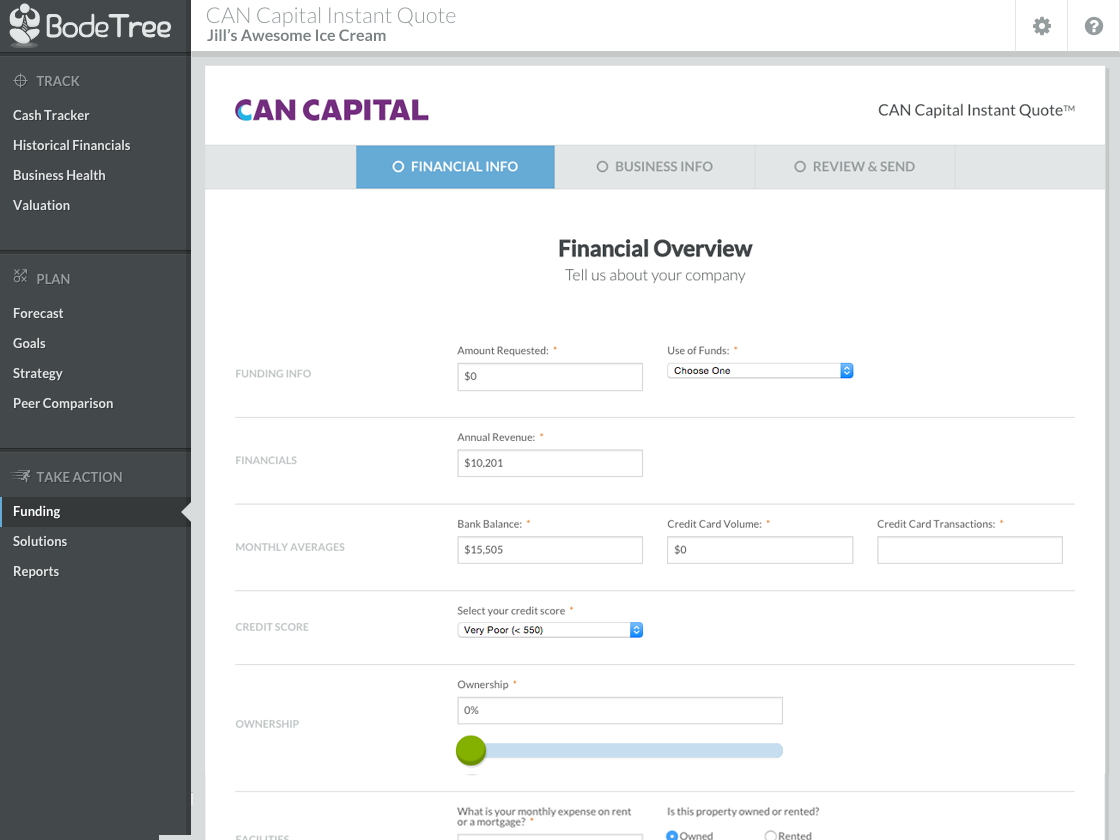Screen dimensions: 1120x840
Task: Open Peer Comparison
Action: click(63, 403)
